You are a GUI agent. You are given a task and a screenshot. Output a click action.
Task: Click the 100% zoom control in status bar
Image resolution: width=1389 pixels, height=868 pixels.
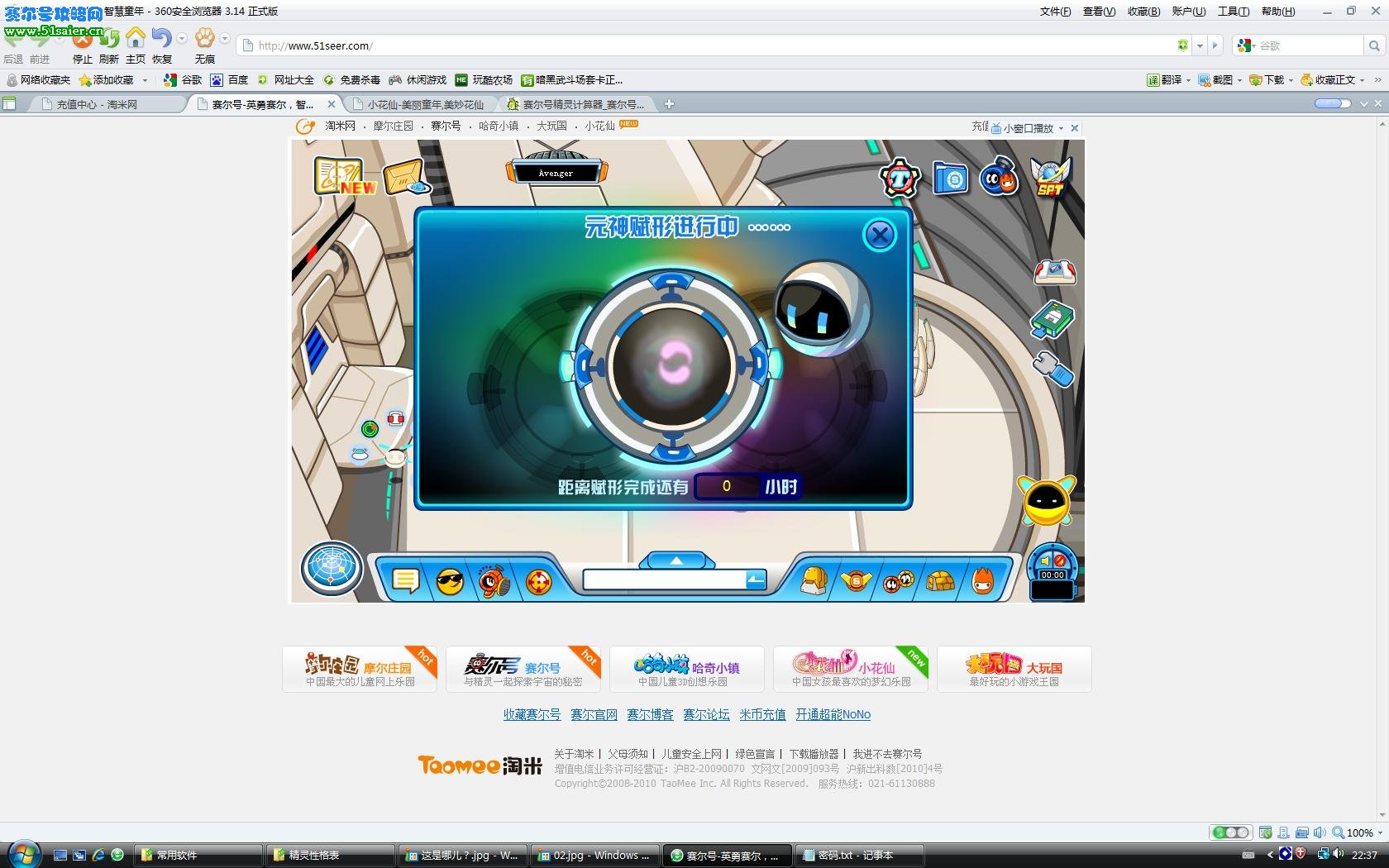[x=1356, y=832]
